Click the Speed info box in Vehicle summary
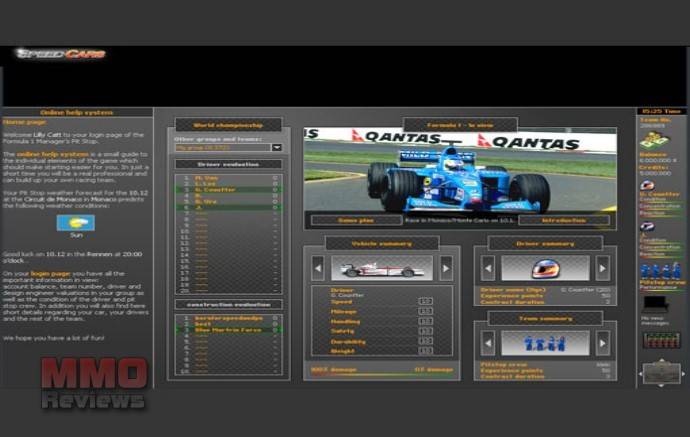Viewport: 690px width, 437px height. (x=425, y=301)
